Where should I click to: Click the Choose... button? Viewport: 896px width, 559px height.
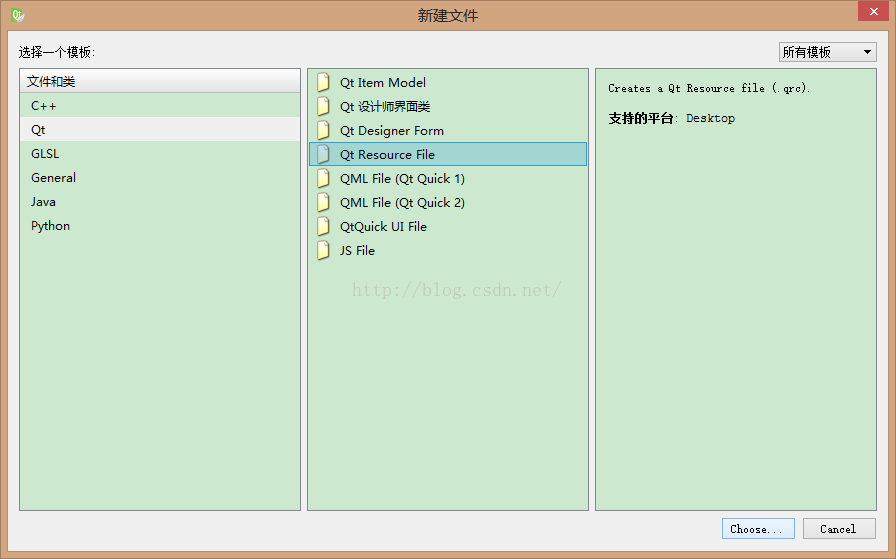pyautogui.click(x=758, y=529)
